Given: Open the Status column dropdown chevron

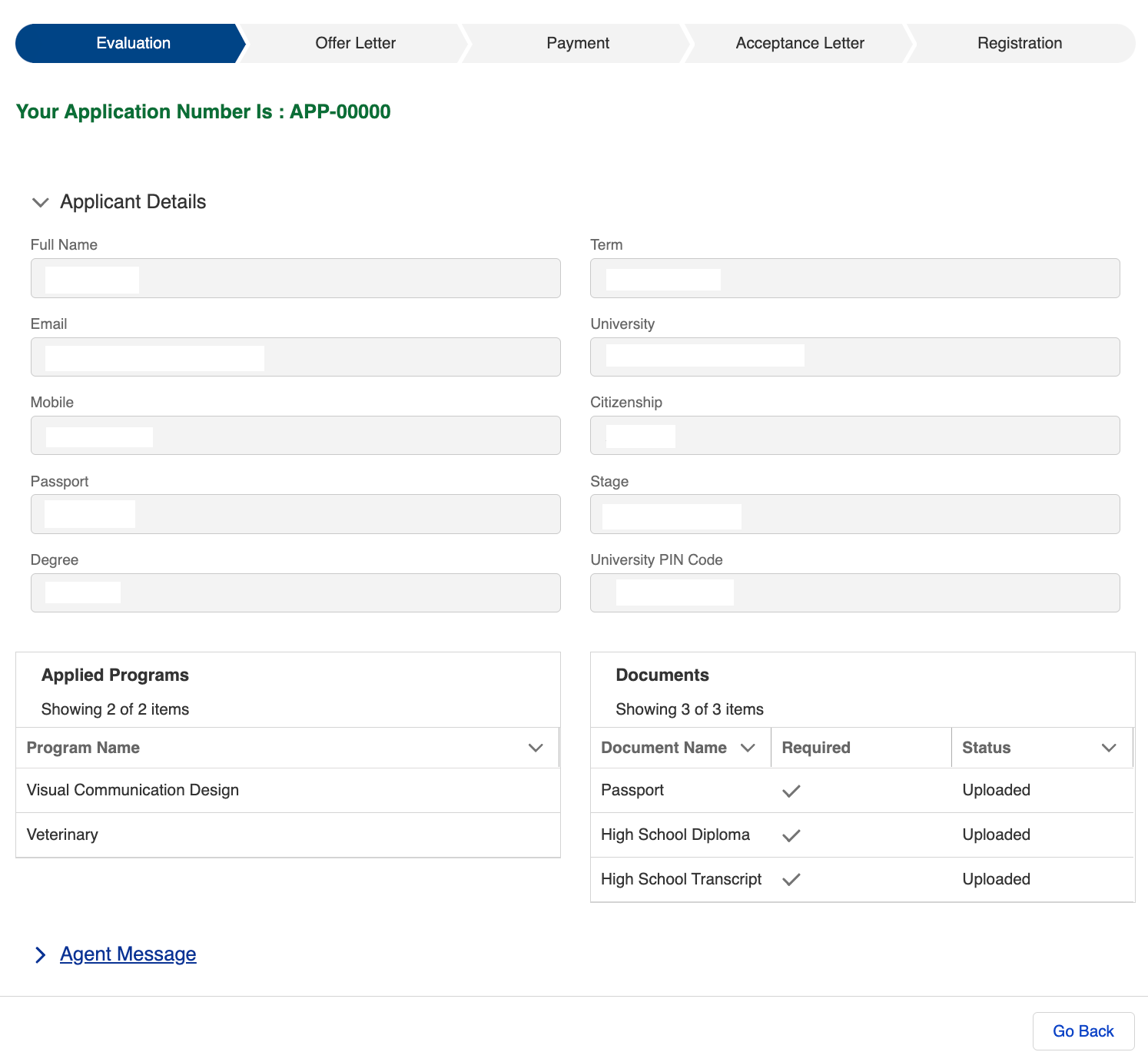Looking at the screenshot, I should click(x=1109, y=748).
